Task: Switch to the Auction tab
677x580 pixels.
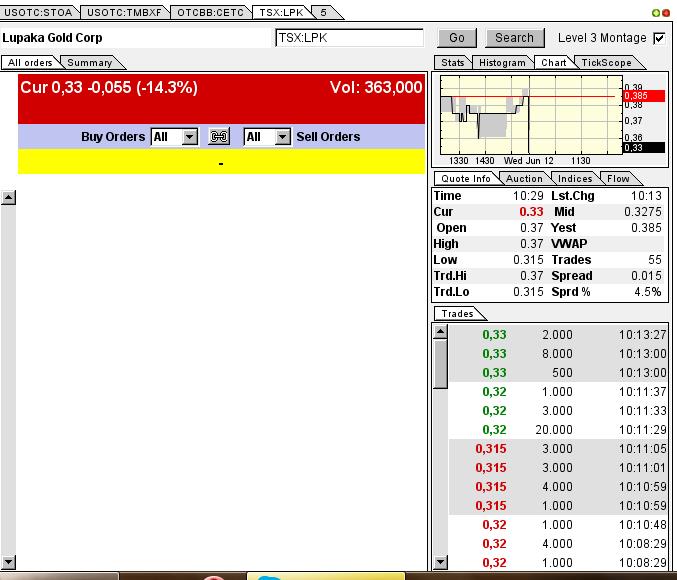Action: click(x=524, y=179)
